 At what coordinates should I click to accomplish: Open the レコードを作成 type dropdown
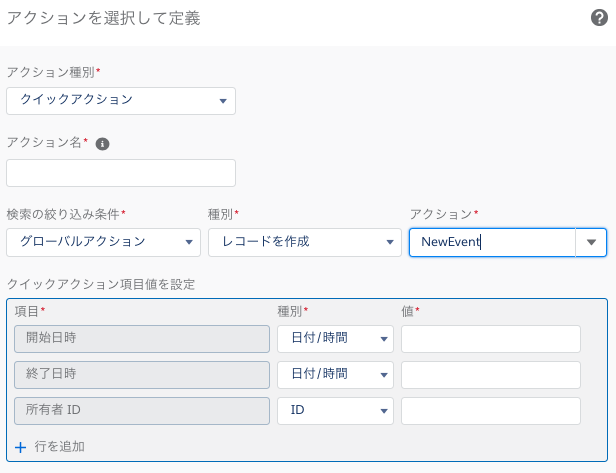pos(305,242)
